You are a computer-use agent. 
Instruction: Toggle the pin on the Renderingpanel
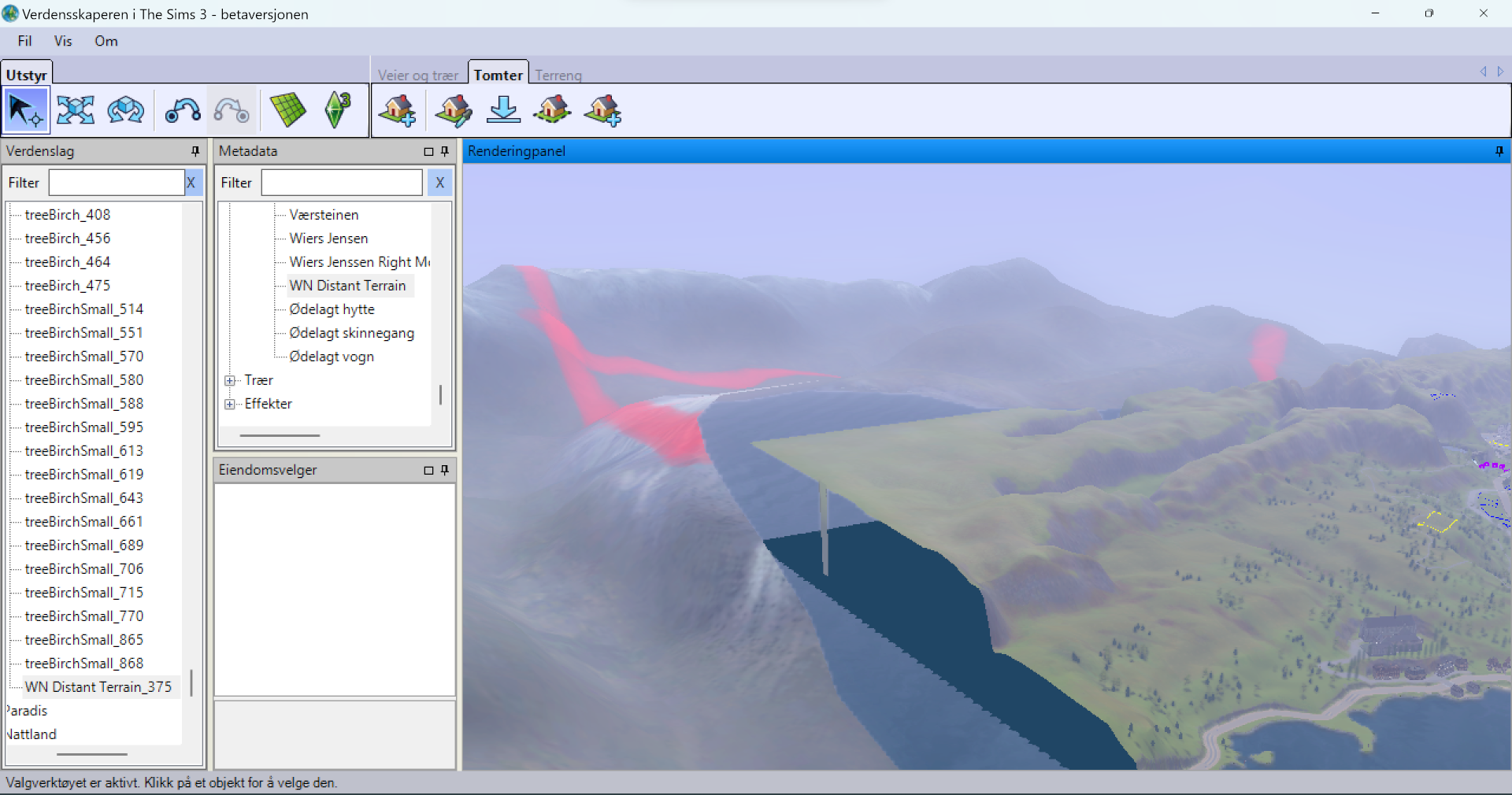[x=1499, y=151]
